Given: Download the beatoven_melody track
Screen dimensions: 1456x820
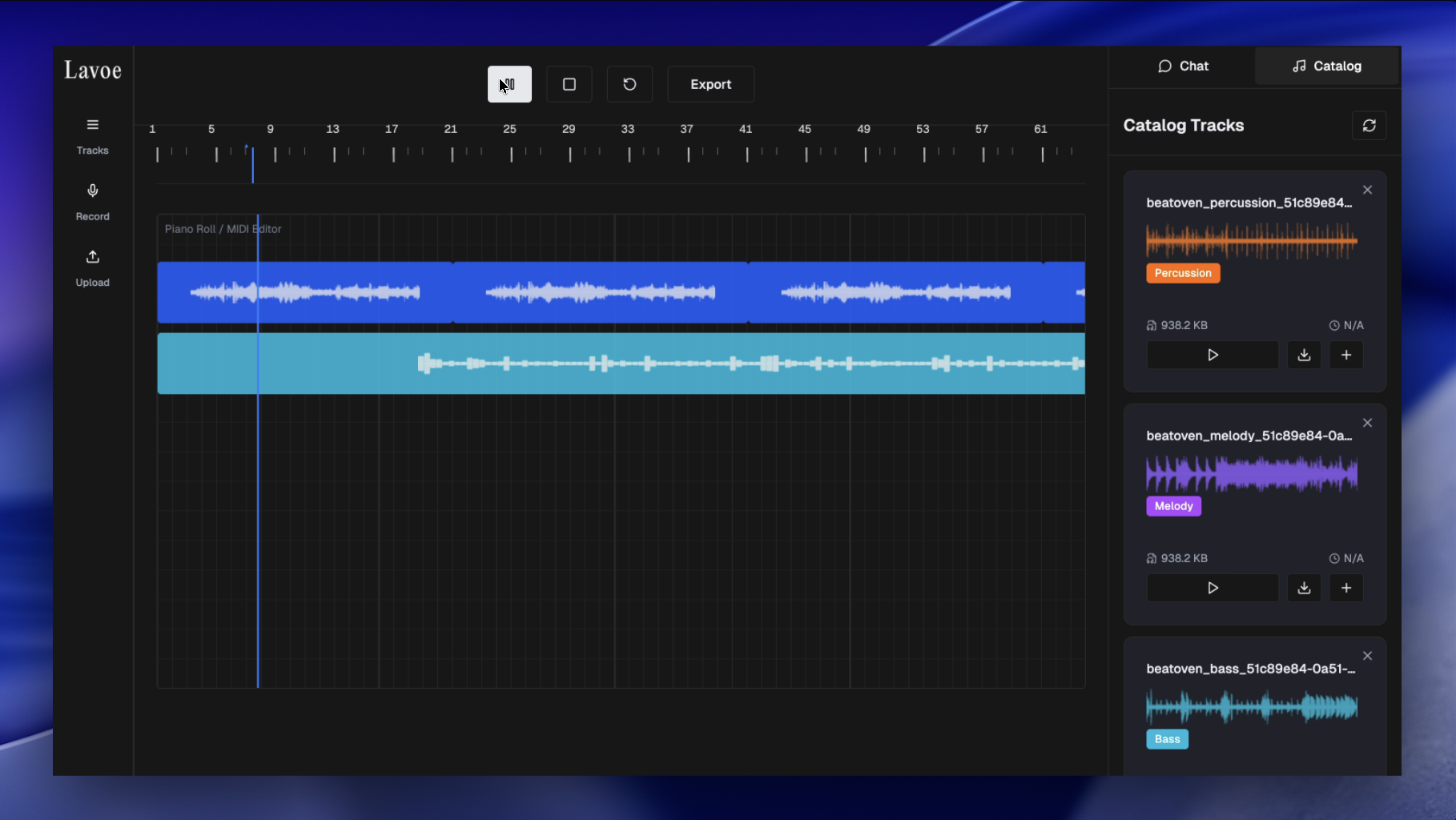Looking at the screenshot, I should [1304, 588].
